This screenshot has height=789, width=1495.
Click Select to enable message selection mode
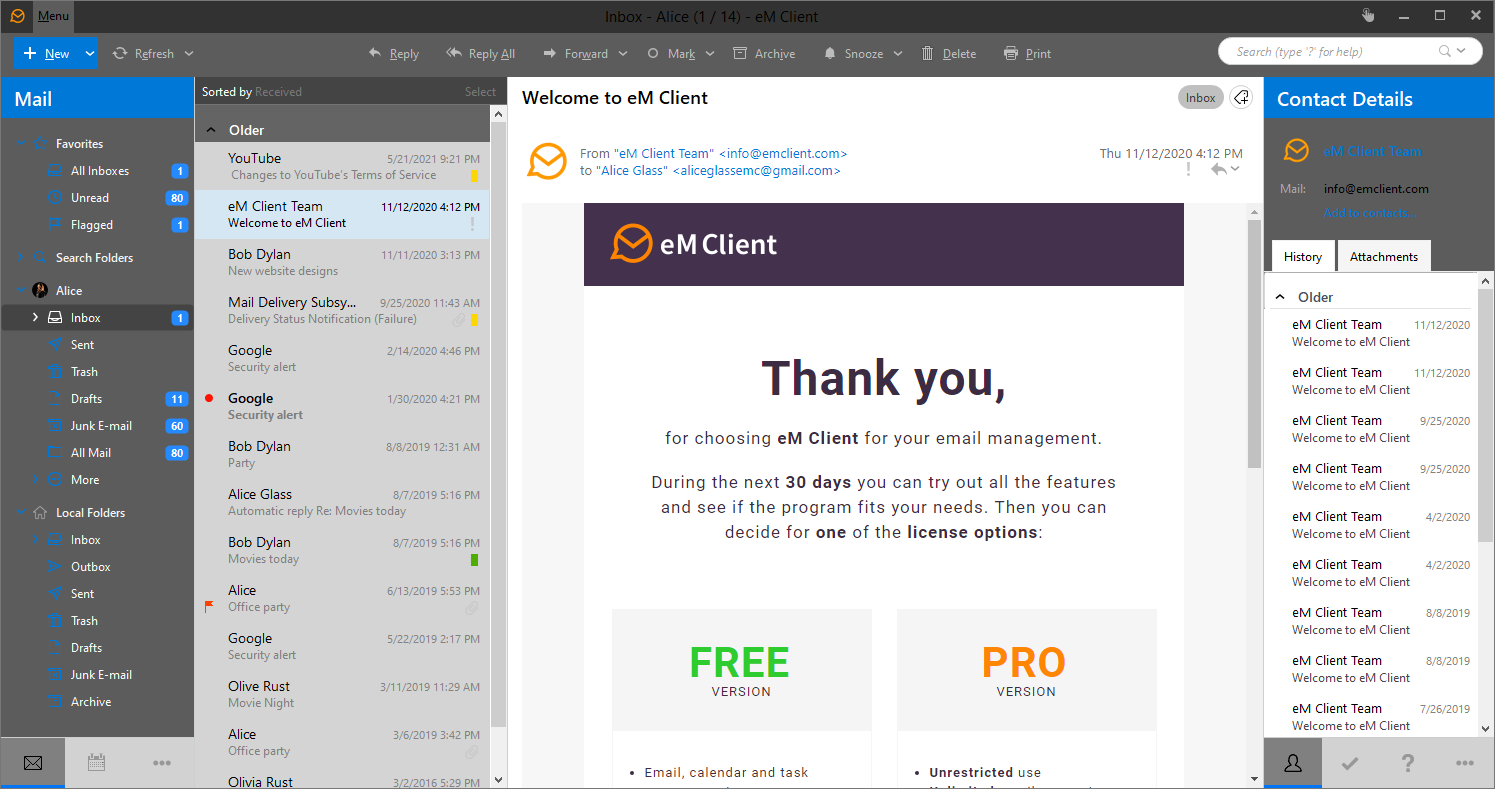tap(480, 91)
